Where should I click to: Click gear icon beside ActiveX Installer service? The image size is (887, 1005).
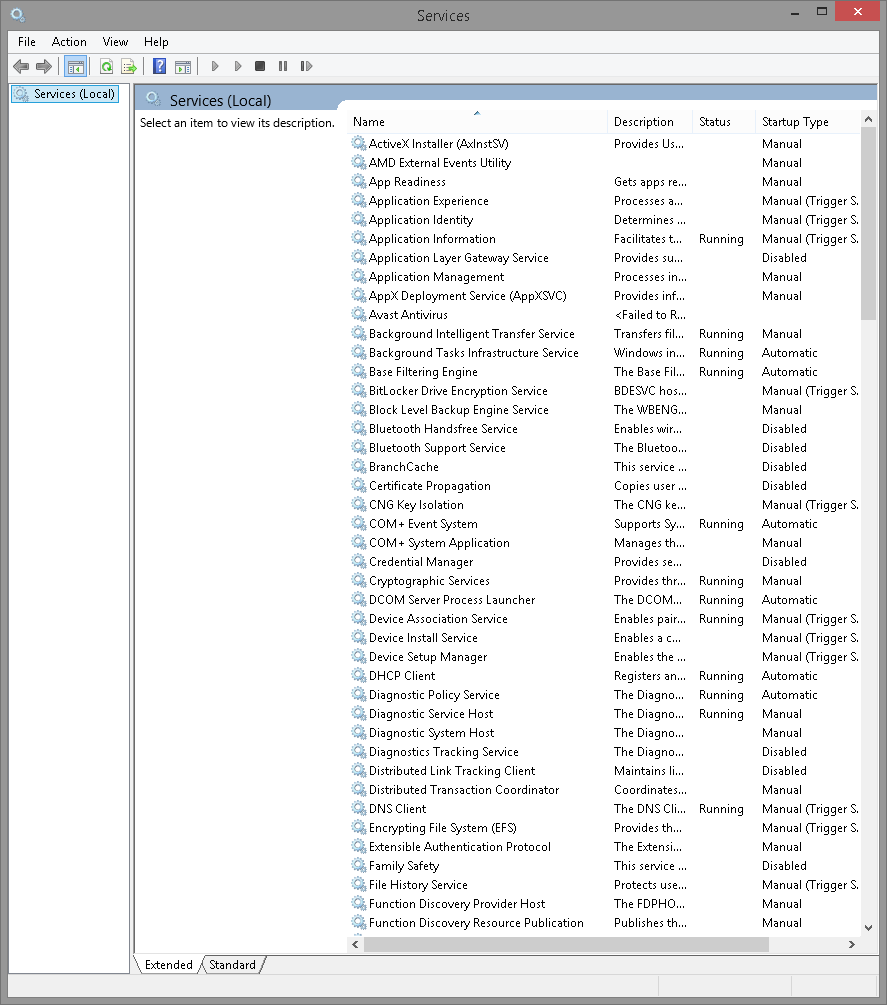(x=359, y=144)
